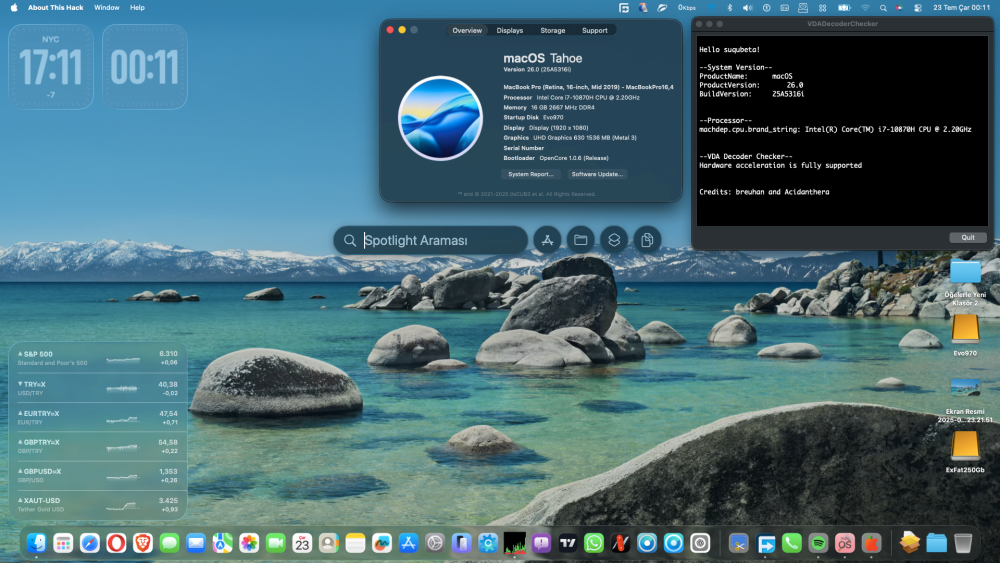Click the date and time in menu bar
Screen dimensions: 1000x563
pos(961,8)
